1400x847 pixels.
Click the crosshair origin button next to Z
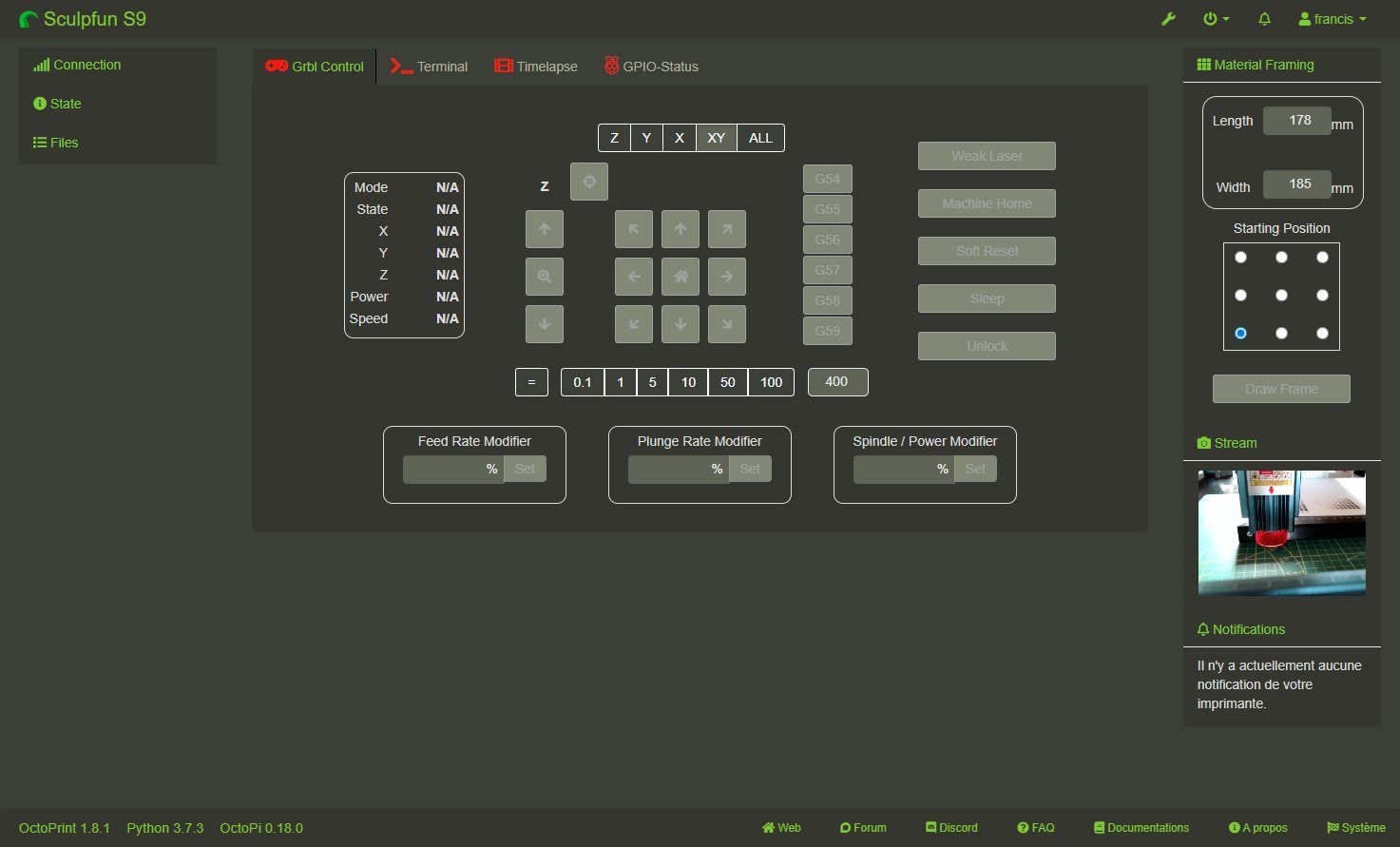click(589, 182)
